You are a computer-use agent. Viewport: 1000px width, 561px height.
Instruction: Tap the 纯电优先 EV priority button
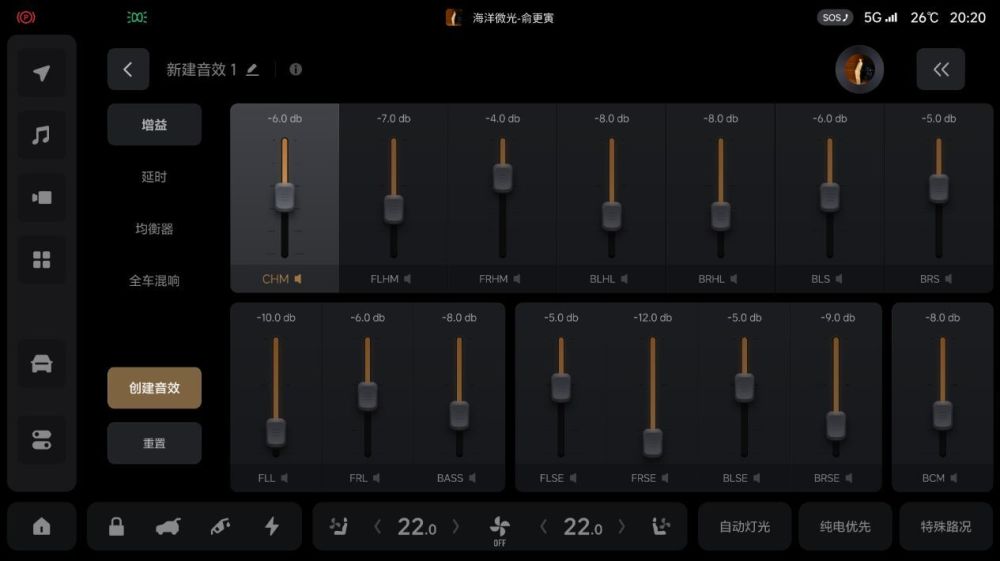[x=845, y=527]
